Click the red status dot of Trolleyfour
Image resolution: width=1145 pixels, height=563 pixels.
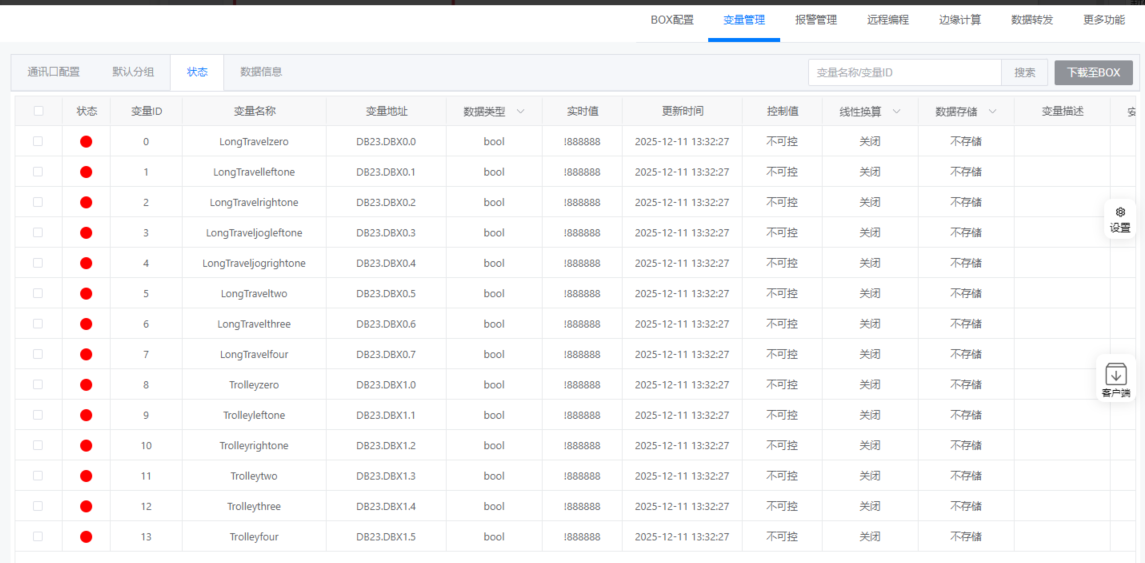tap(86, 537)
